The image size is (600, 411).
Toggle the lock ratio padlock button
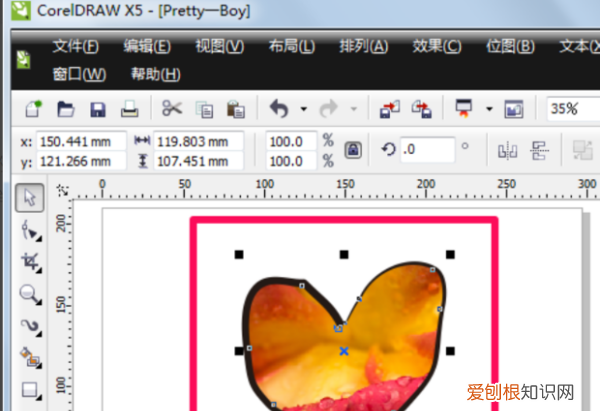coord(352,149)
